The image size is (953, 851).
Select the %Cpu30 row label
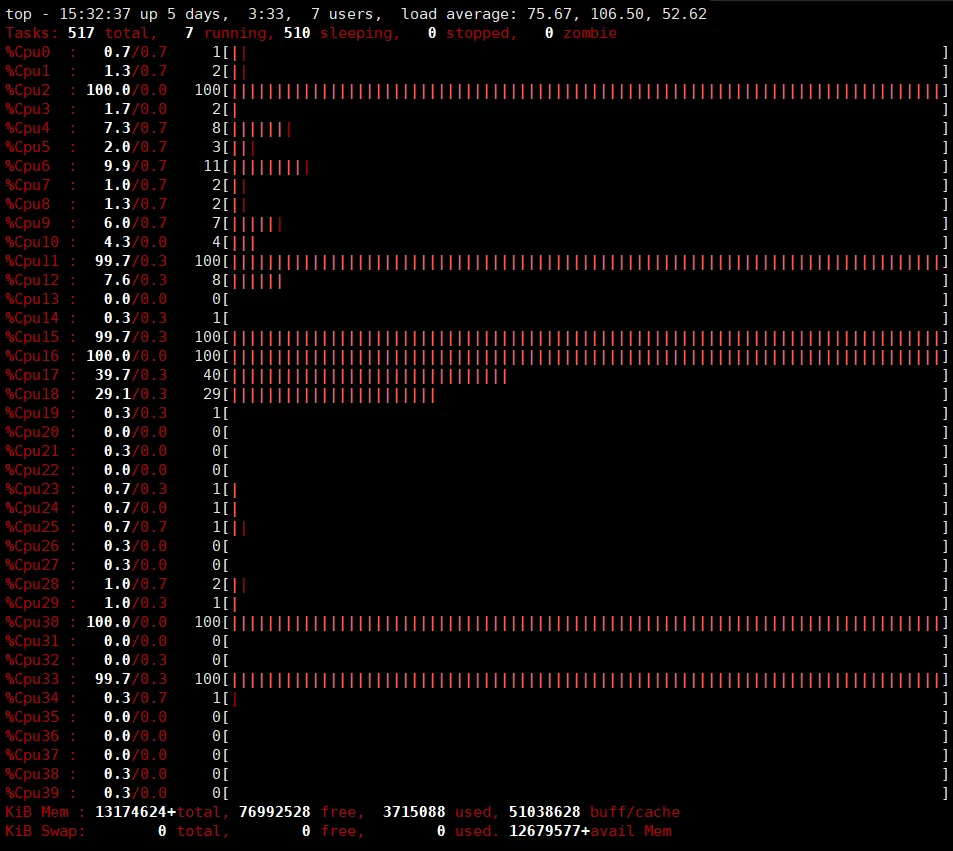tap(32, 622)
